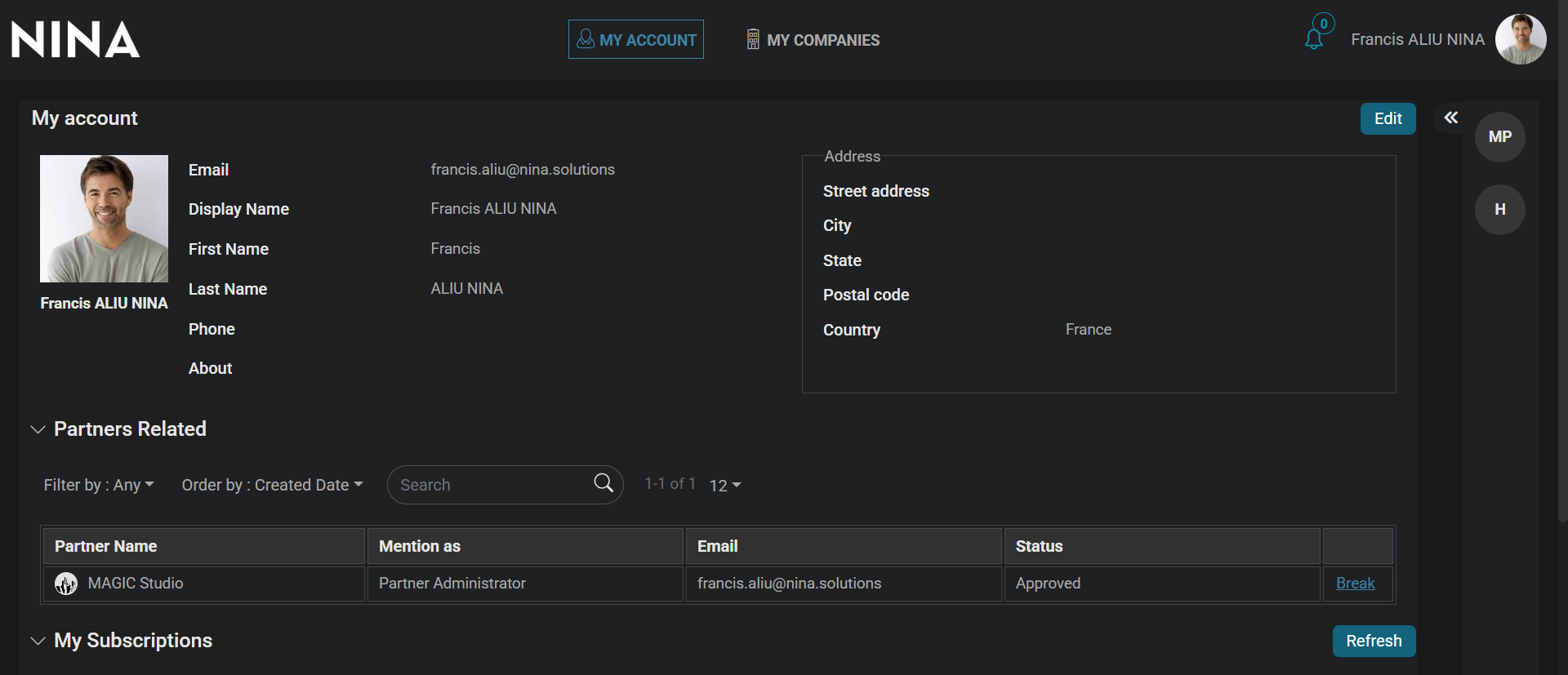Click the Break link for MAGIC Studio
The height and width of the screenshot is (675, 1568).
pyautogui.click(x=1355, y=584)
